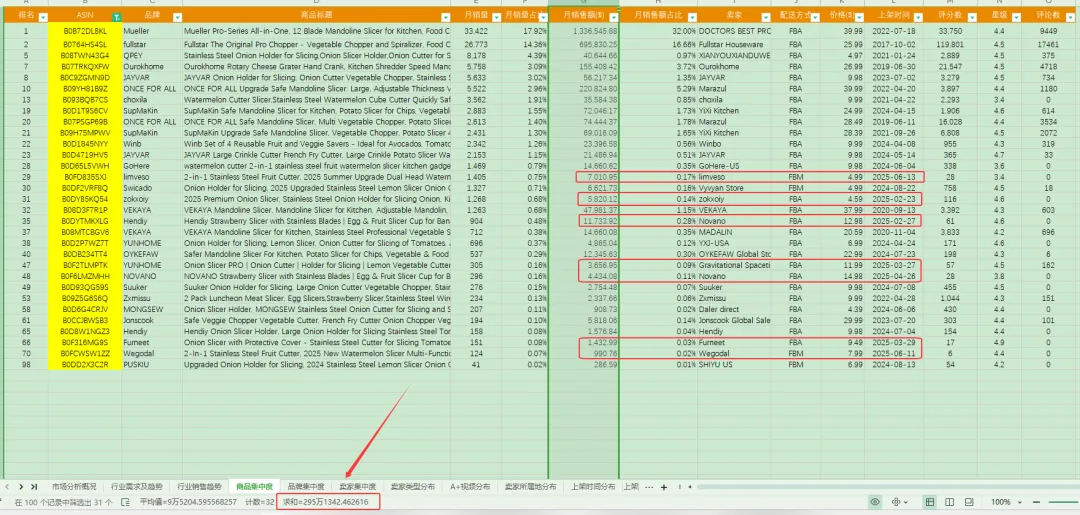Image resolution: width=1080 pixels, height=515 pixels.
Task: Select sales cell 695,830.25
Action: [x=585, y=44]
